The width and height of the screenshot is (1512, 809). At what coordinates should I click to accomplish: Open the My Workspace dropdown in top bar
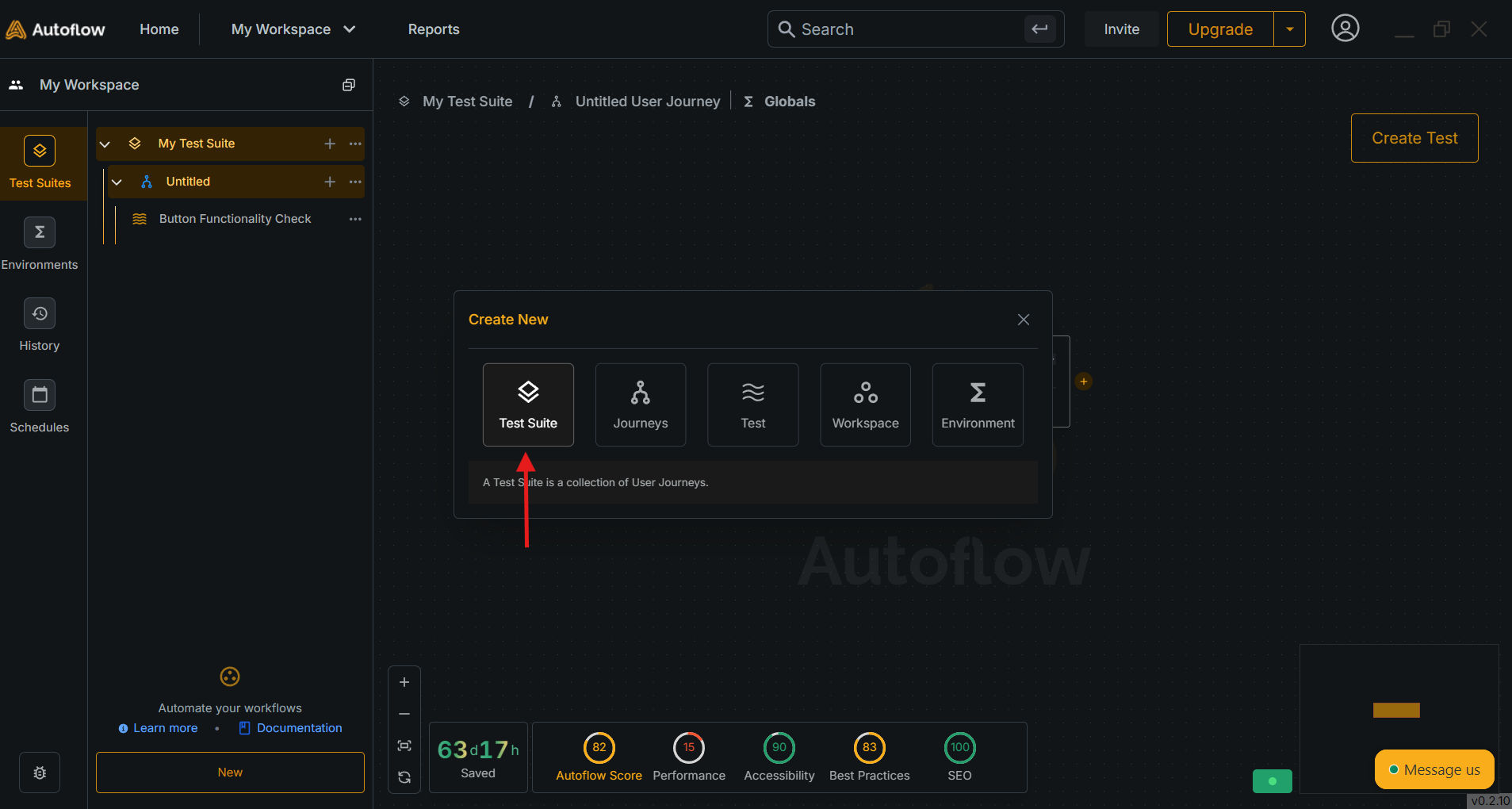[293, 29]
